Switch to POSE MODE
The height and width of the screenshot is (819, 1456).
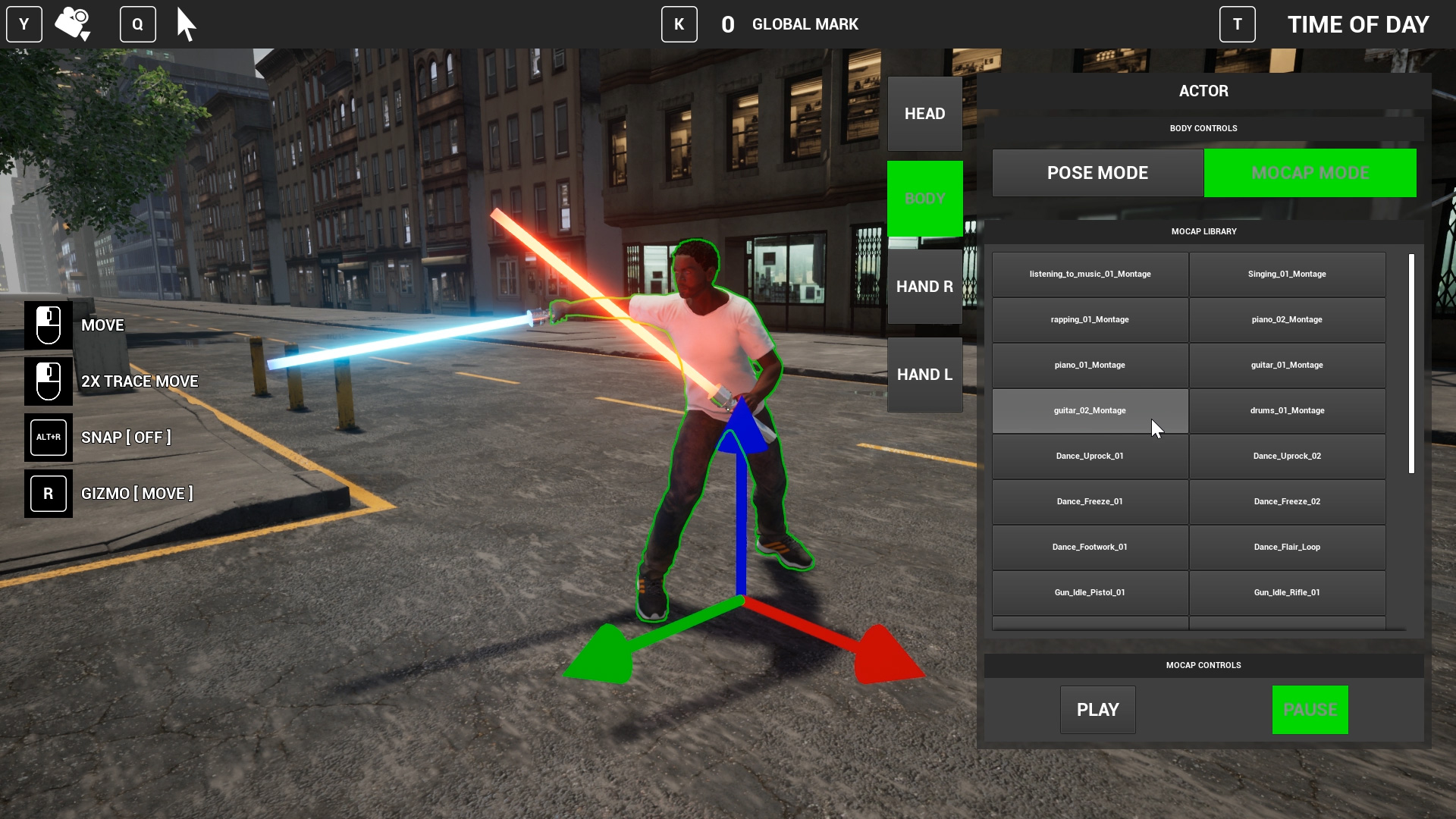coord(1097,173)
